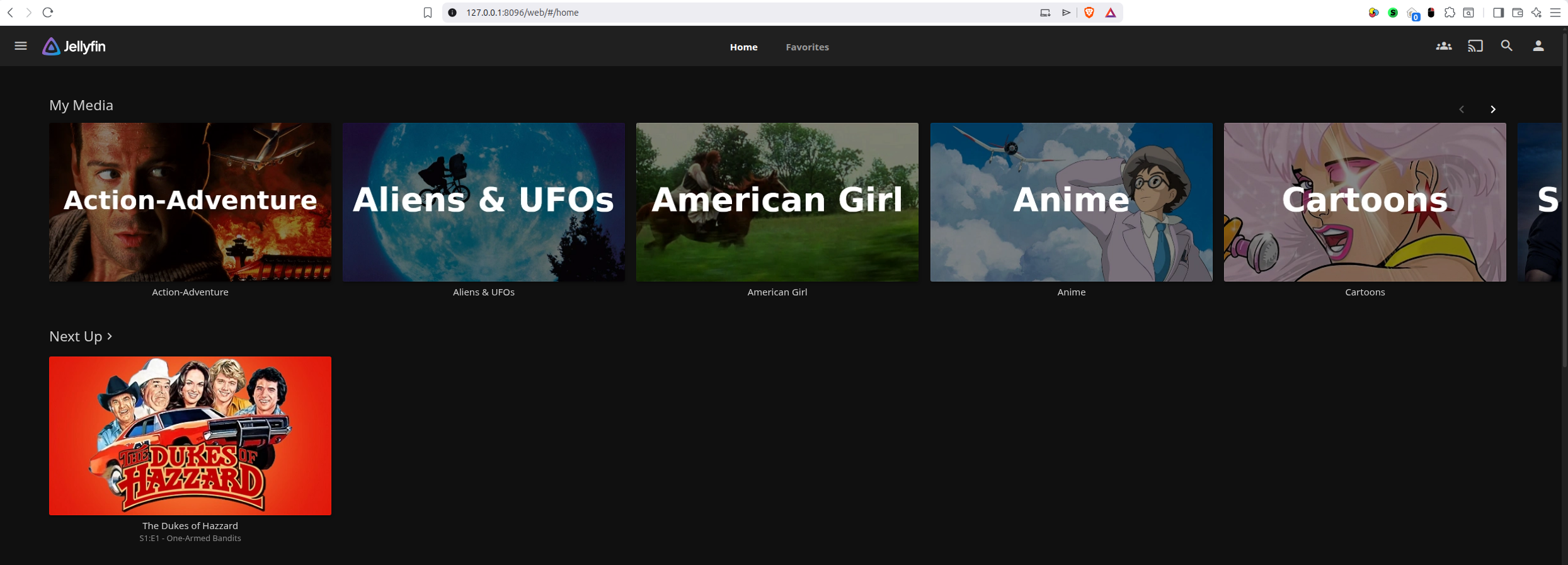
Task: Click the green S extension icon
Action: (x=1393, y=13)
